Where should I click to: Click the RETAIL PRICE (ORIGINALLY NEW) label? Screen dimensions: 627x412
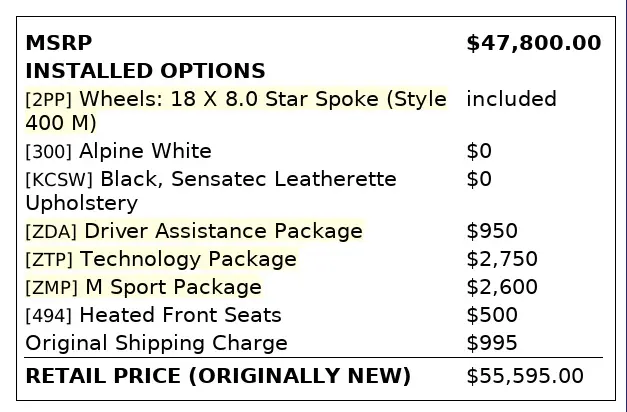coord(218,376)
